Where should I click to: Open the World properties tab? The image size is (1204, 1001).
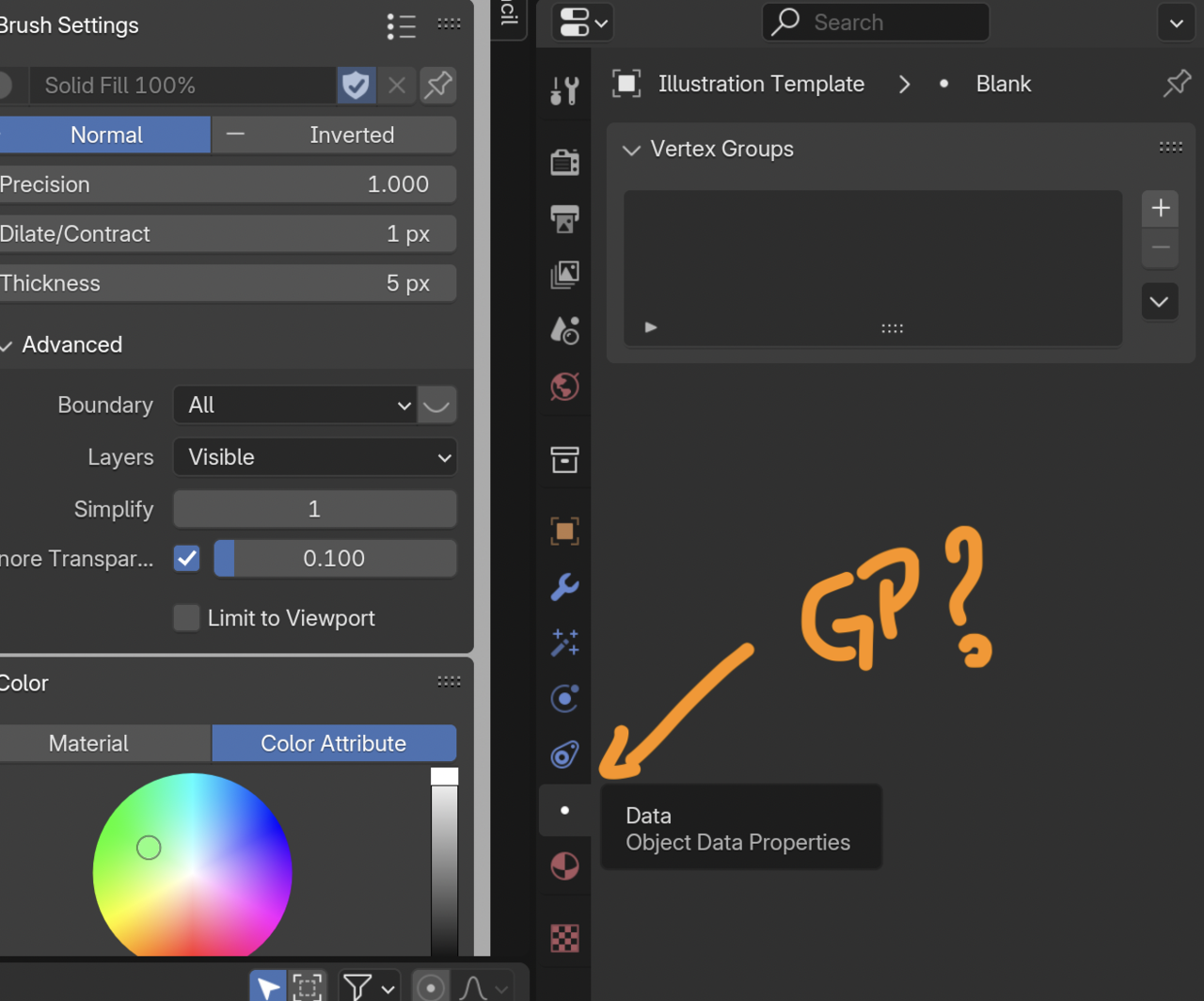pos(564,386)
